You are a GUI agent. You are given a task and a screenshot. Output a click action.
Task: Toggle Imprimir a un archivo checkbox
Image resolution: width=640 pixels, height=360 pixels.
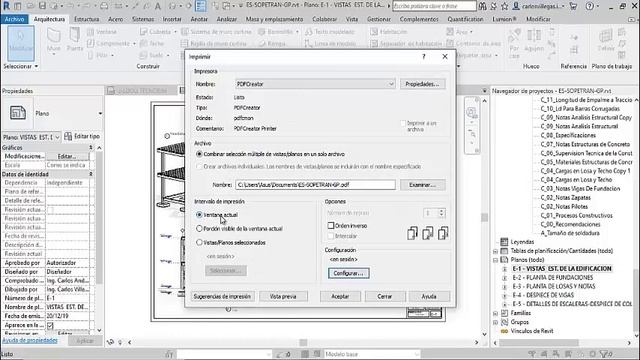(403, 123)
